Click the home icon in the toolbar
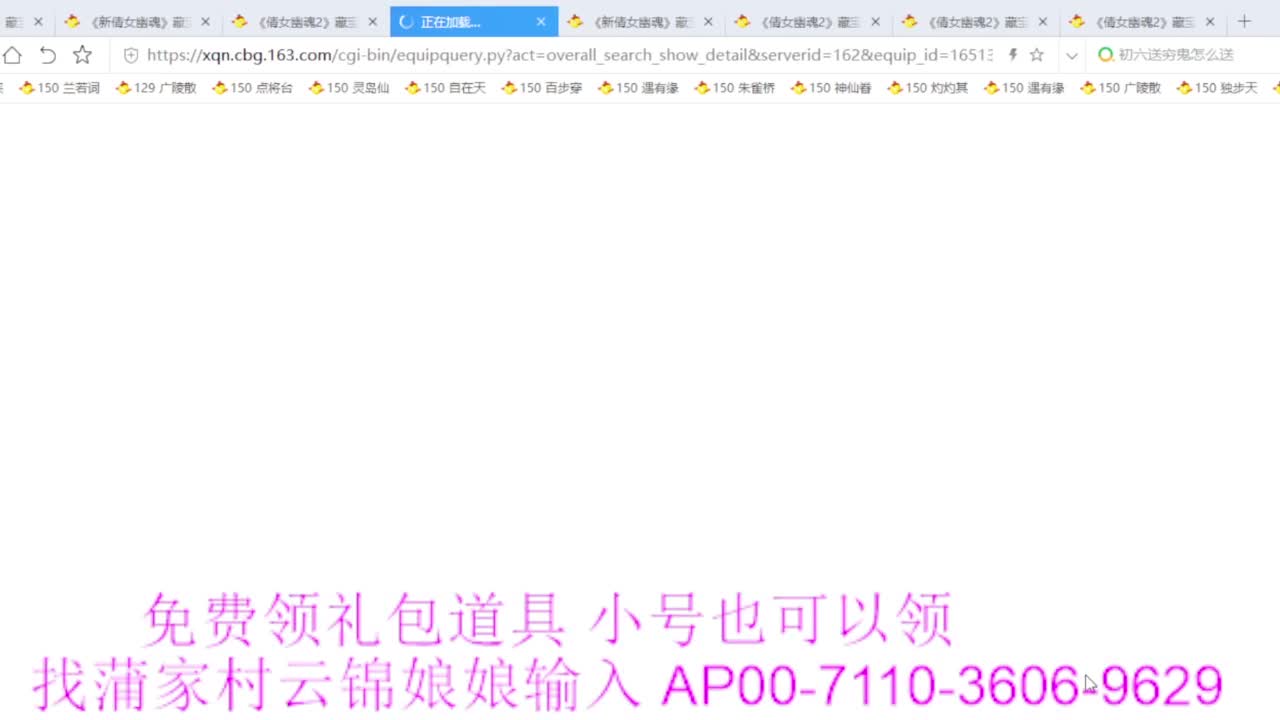This screenshot has width=1280, height=720. [12, 55]
